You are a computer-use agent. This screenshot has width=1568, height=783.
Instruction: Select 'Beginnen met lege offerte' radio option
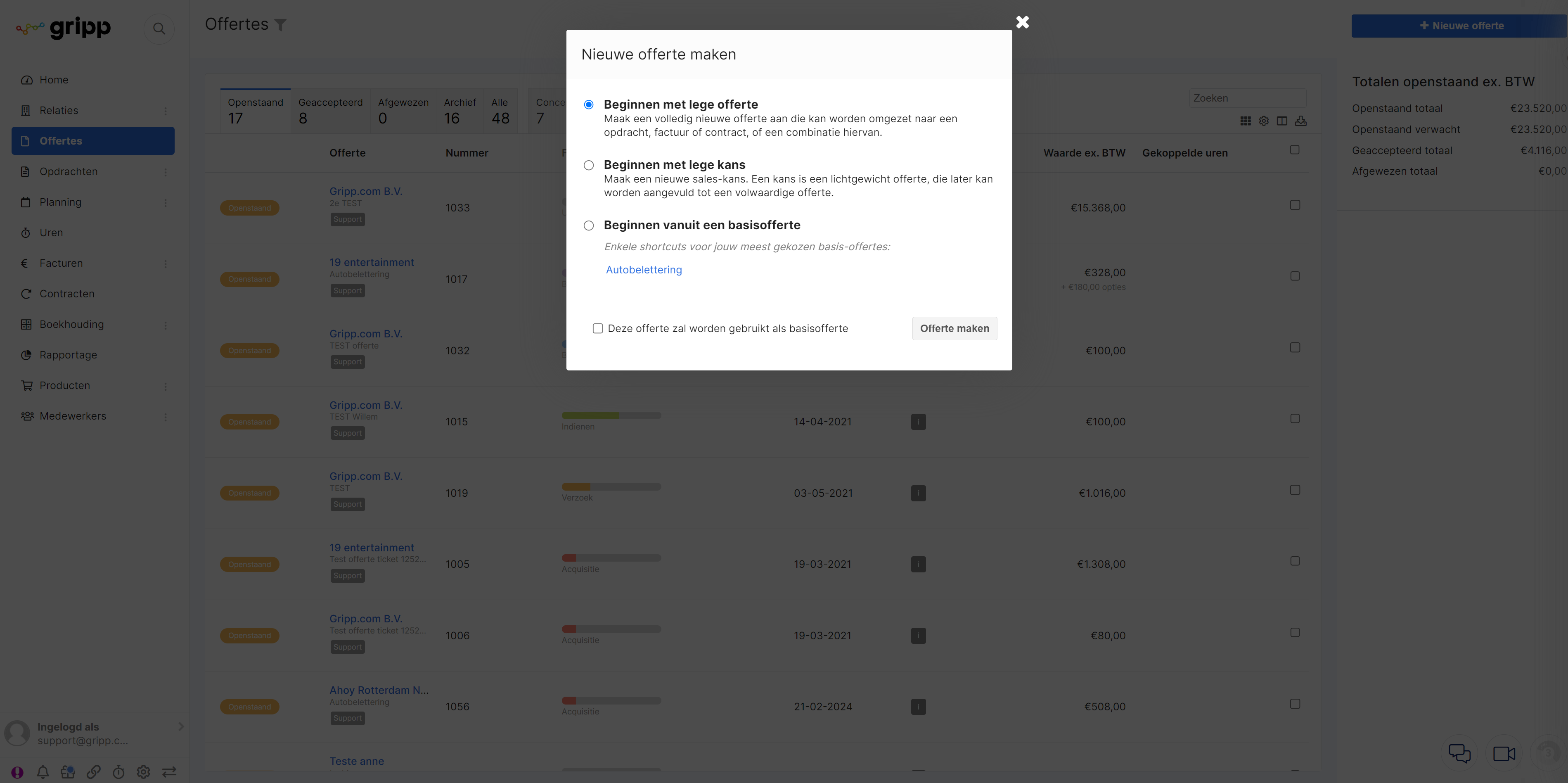(589, 105)
